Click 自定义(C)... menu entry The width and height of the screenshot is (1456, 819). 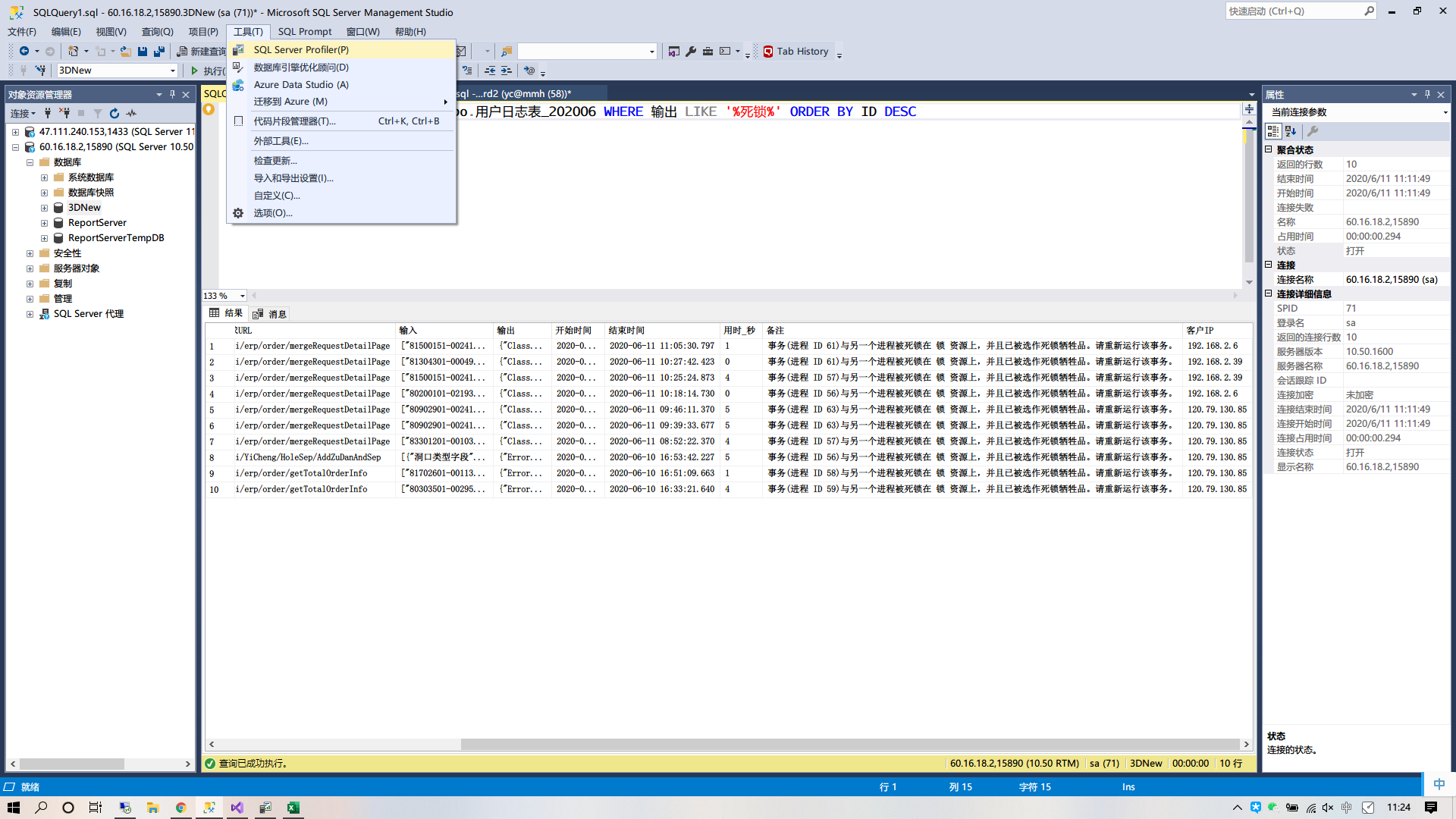(341, 195)
